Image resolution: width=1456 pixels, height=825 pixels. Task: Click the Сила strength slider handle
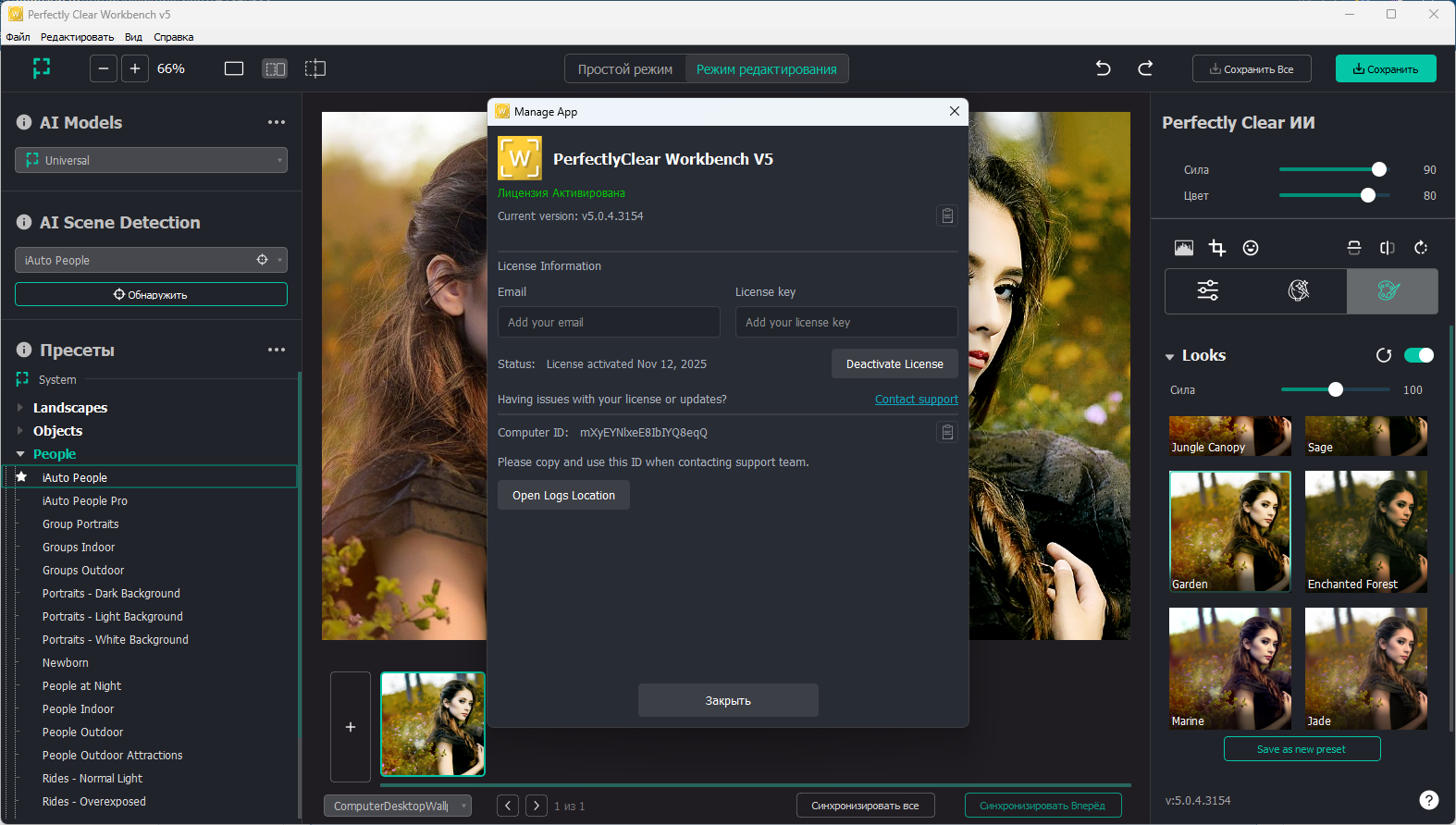pyautogui.click(x=1378, y=169)
